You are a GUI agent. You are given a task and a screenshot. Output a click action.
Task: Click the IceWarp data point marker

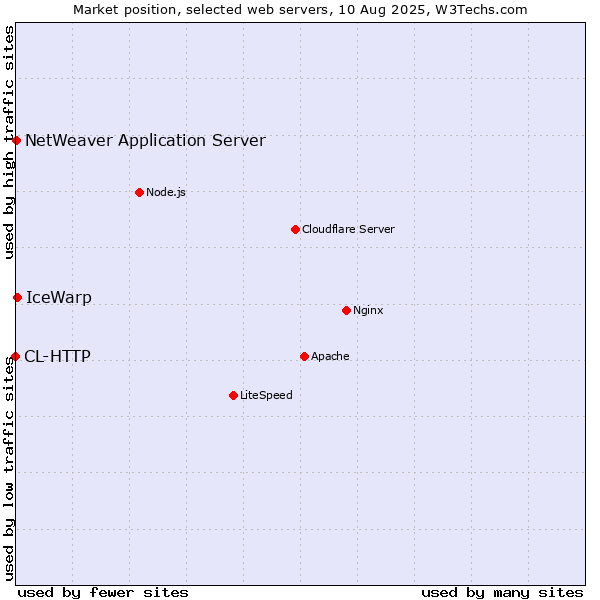pos(18,297)
